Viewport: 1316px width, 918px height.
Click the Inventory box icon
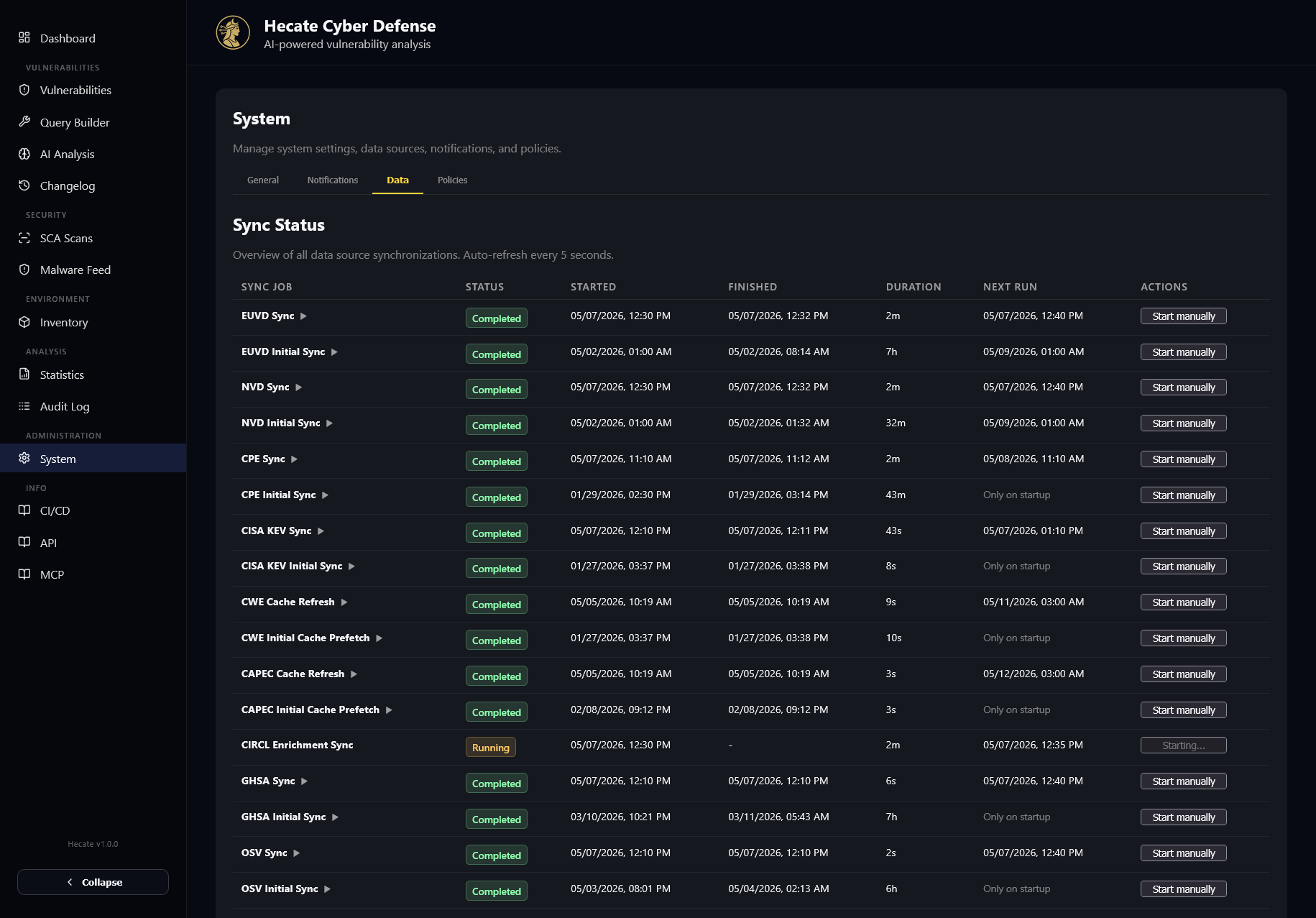tap(24, 322)
